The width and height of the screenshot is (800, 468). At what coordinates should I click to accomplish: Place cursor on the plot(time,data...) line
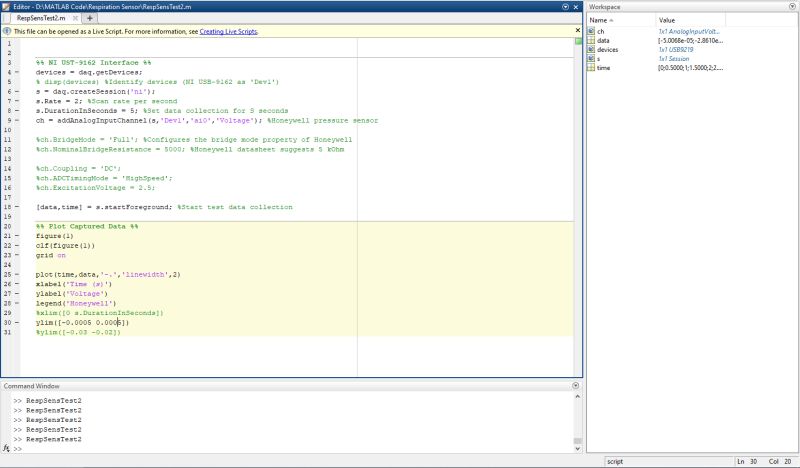tap(108, 274)
